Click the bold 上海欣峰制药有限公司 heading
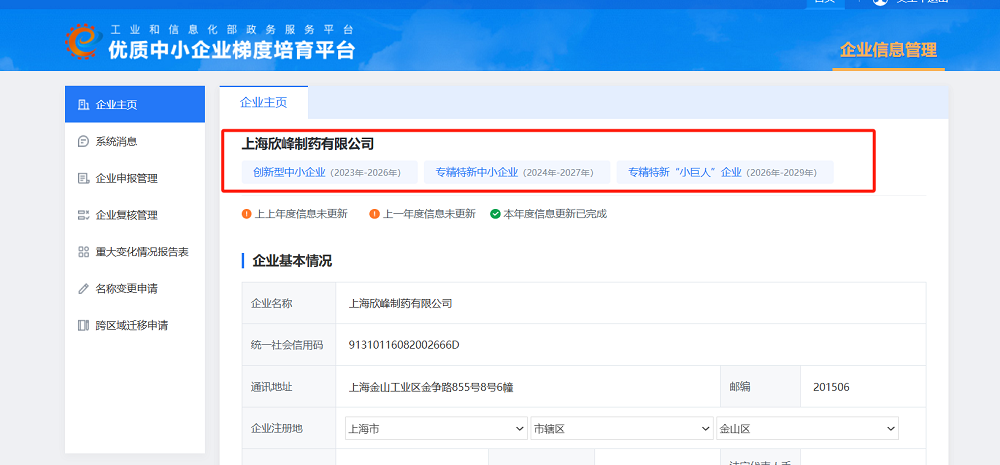 pos(307,144)
